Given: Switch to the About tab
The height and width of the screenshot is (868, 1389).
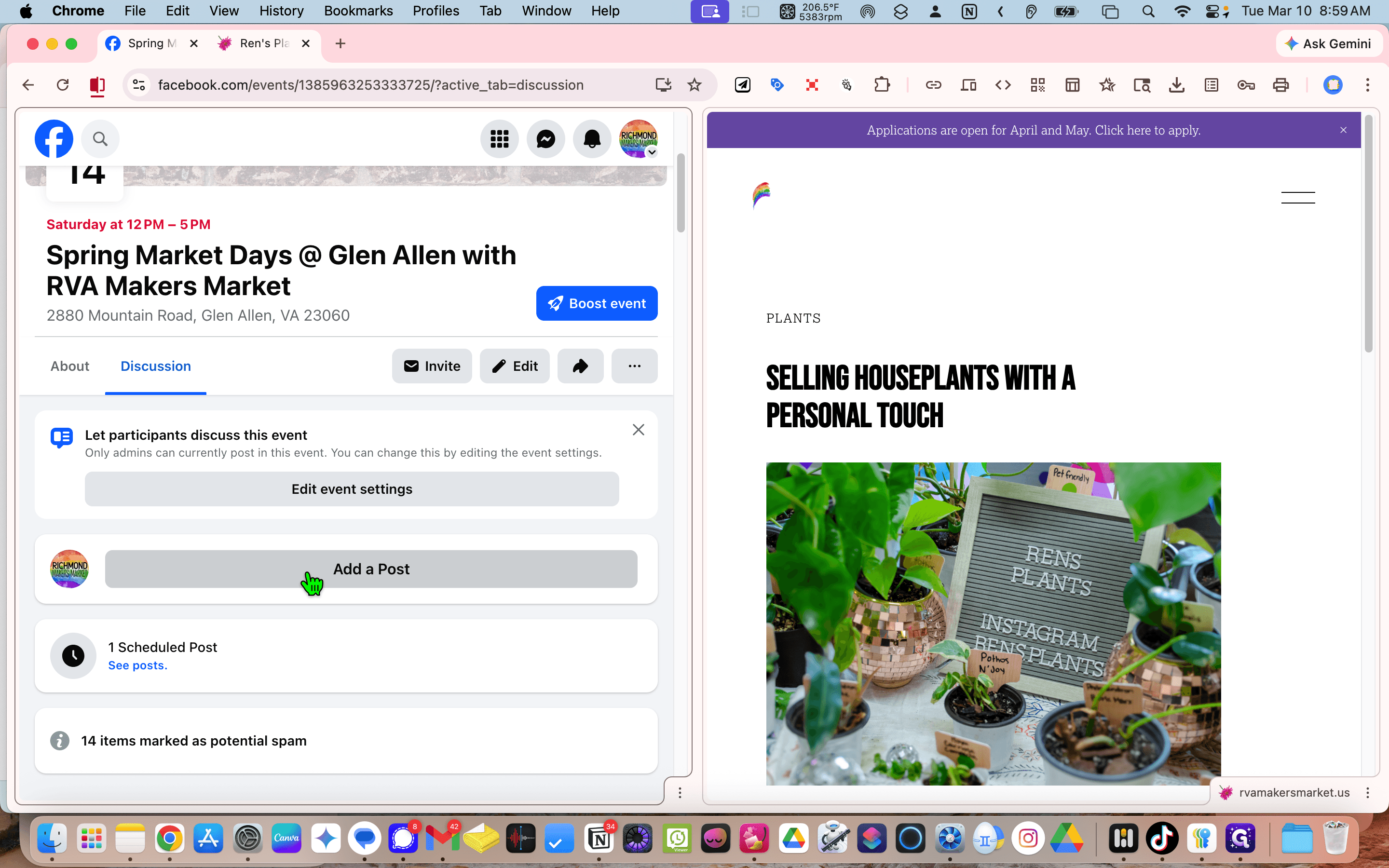Looking at the screenshot, I should coord(70,366).
